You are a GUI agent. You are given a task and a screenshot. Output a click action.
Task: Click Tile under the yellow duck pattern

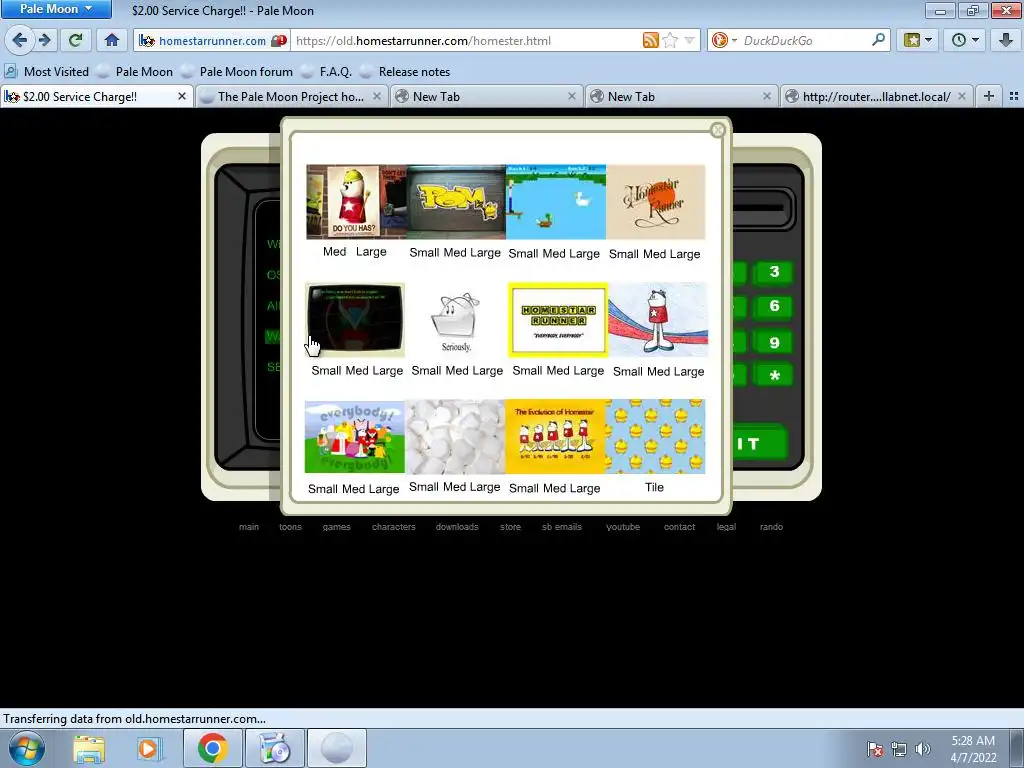[x=654, y=487]
